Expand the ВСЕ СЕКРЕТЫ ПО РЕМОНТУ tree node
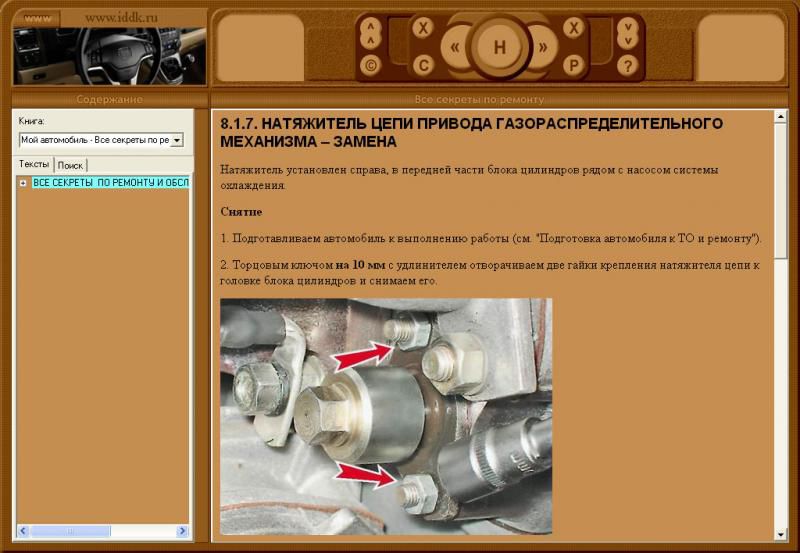Viewport: 800px width, 553px height. point(23,183)
